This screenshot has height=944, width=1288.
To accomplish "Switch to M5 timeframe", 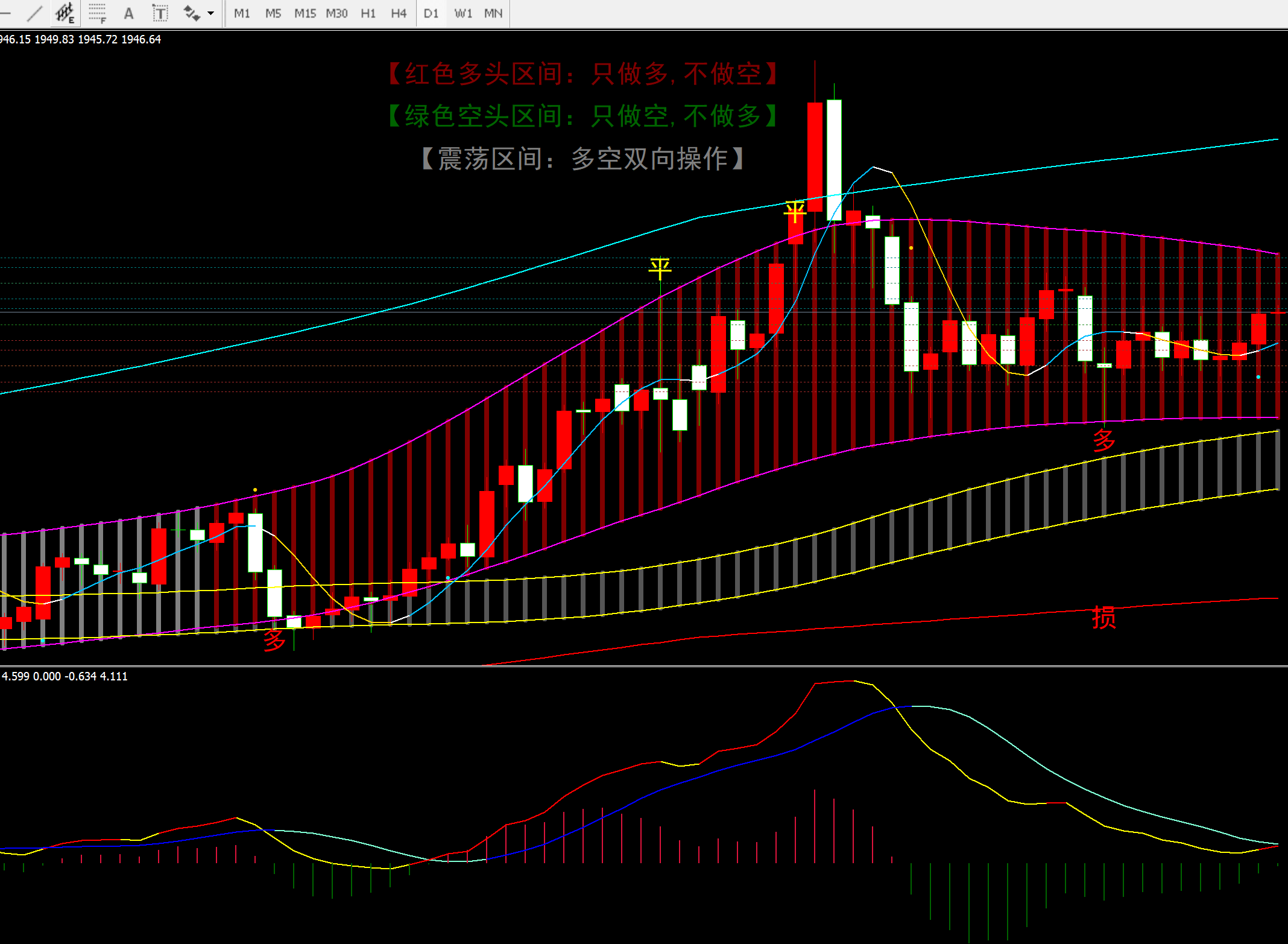I will click(273, 13).
